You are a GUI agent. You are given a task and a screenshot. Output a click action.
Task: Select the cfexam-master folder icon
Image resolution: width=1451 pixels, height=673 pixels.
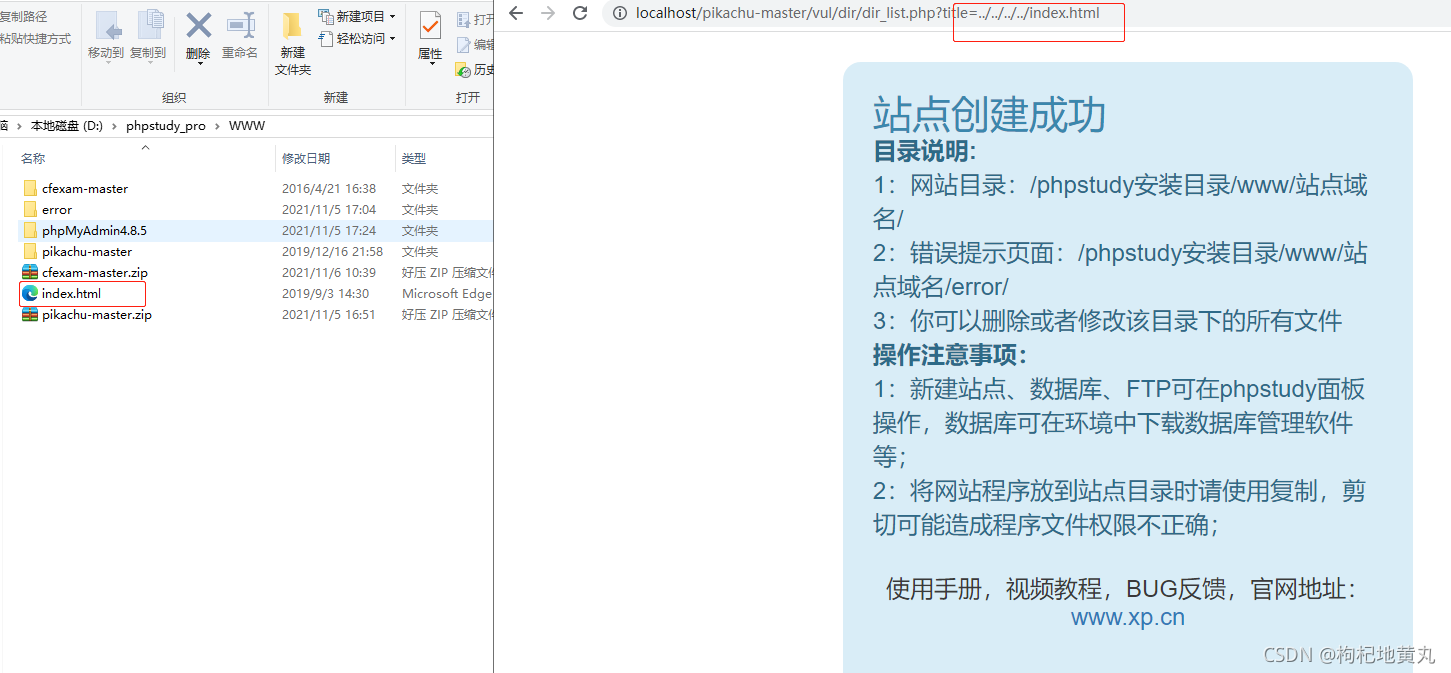pos(30,188)
